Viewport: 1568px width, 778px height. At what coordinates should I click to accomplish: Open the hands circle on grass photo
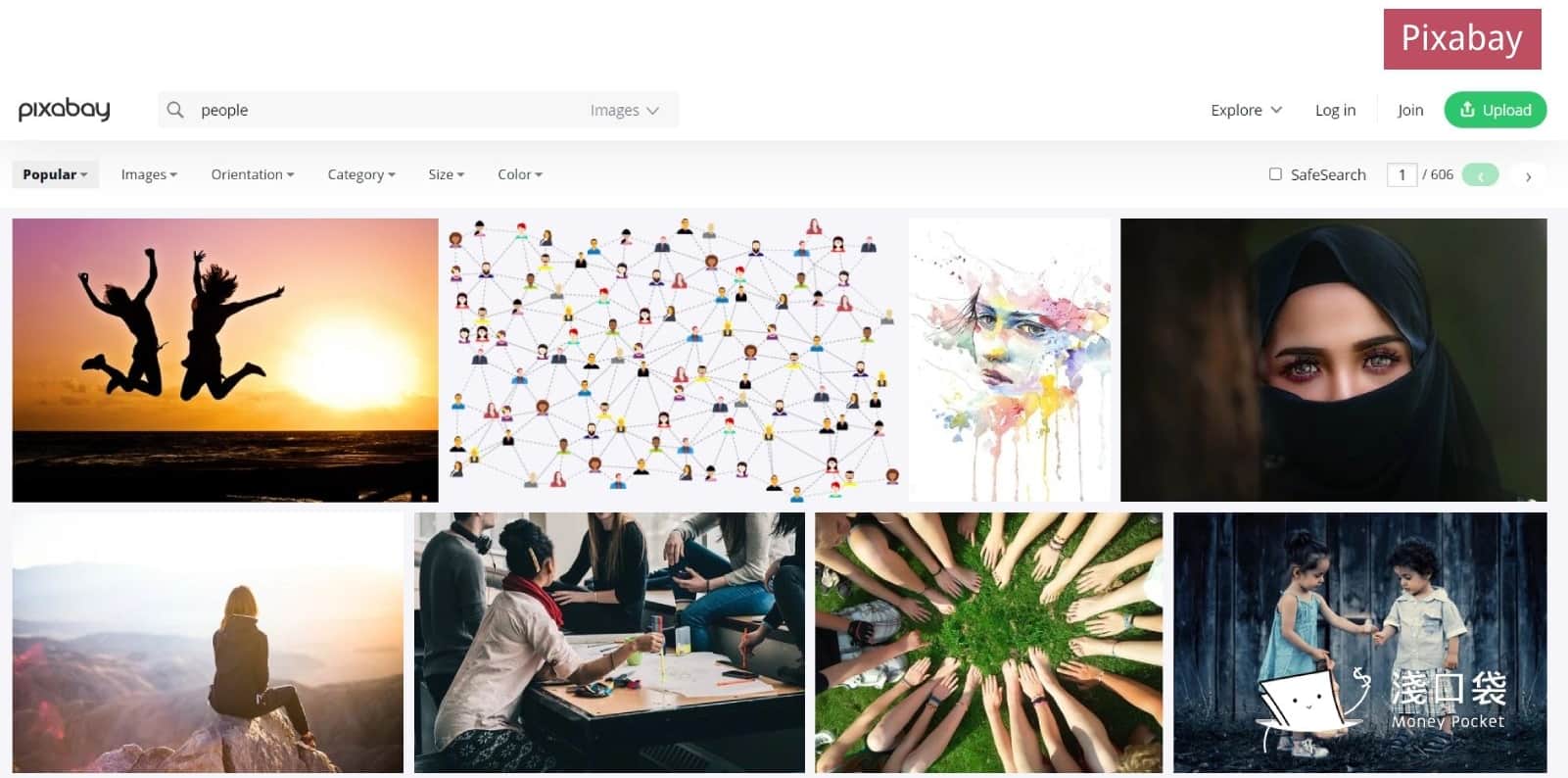(989, 643)
